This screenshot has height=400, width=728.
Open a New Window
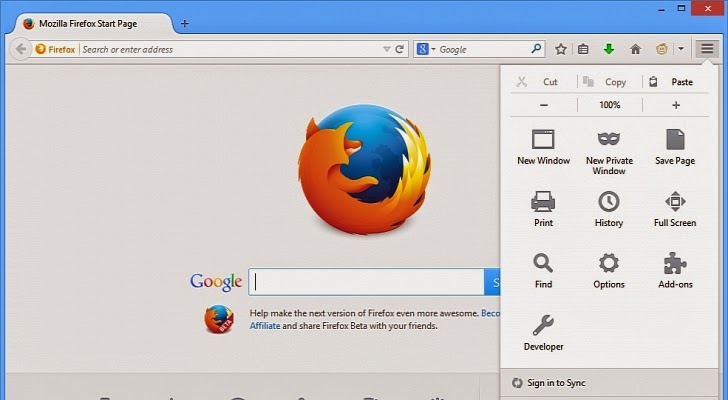click(x=543, y=148)
